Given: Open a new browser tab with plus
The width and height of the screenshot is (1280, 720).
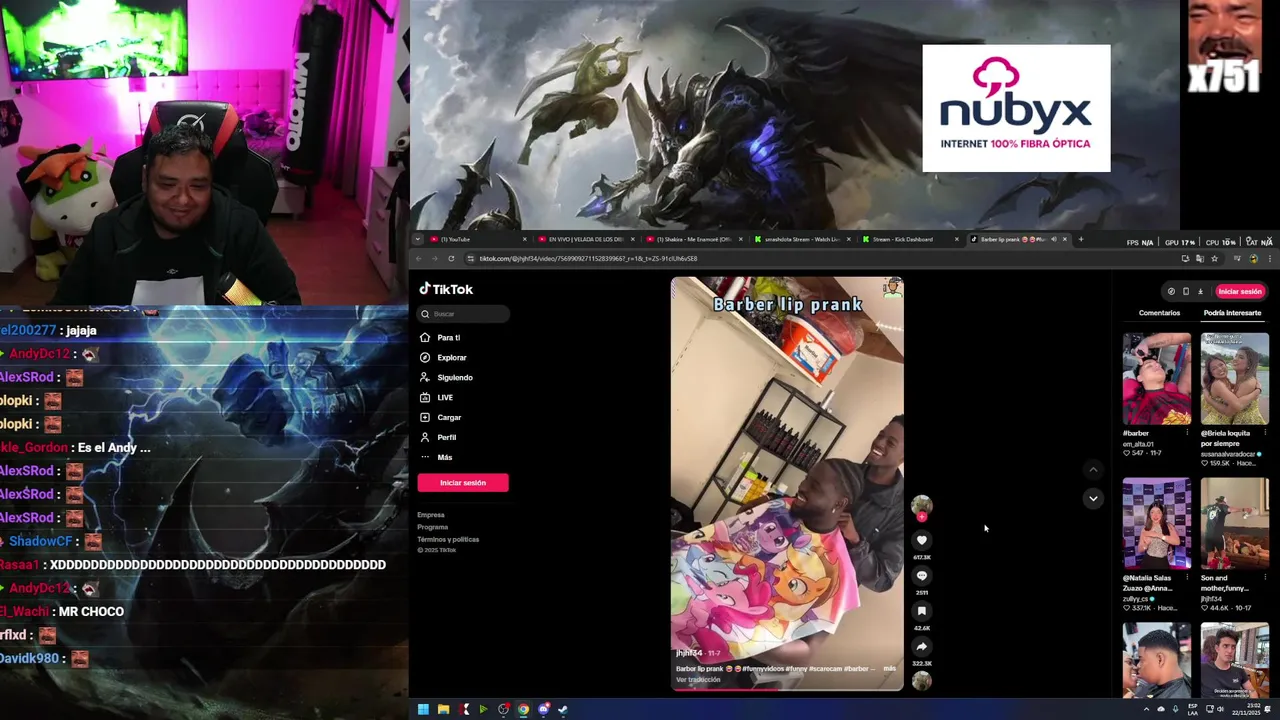Looking at the screenshot, I should point(1080,239).
